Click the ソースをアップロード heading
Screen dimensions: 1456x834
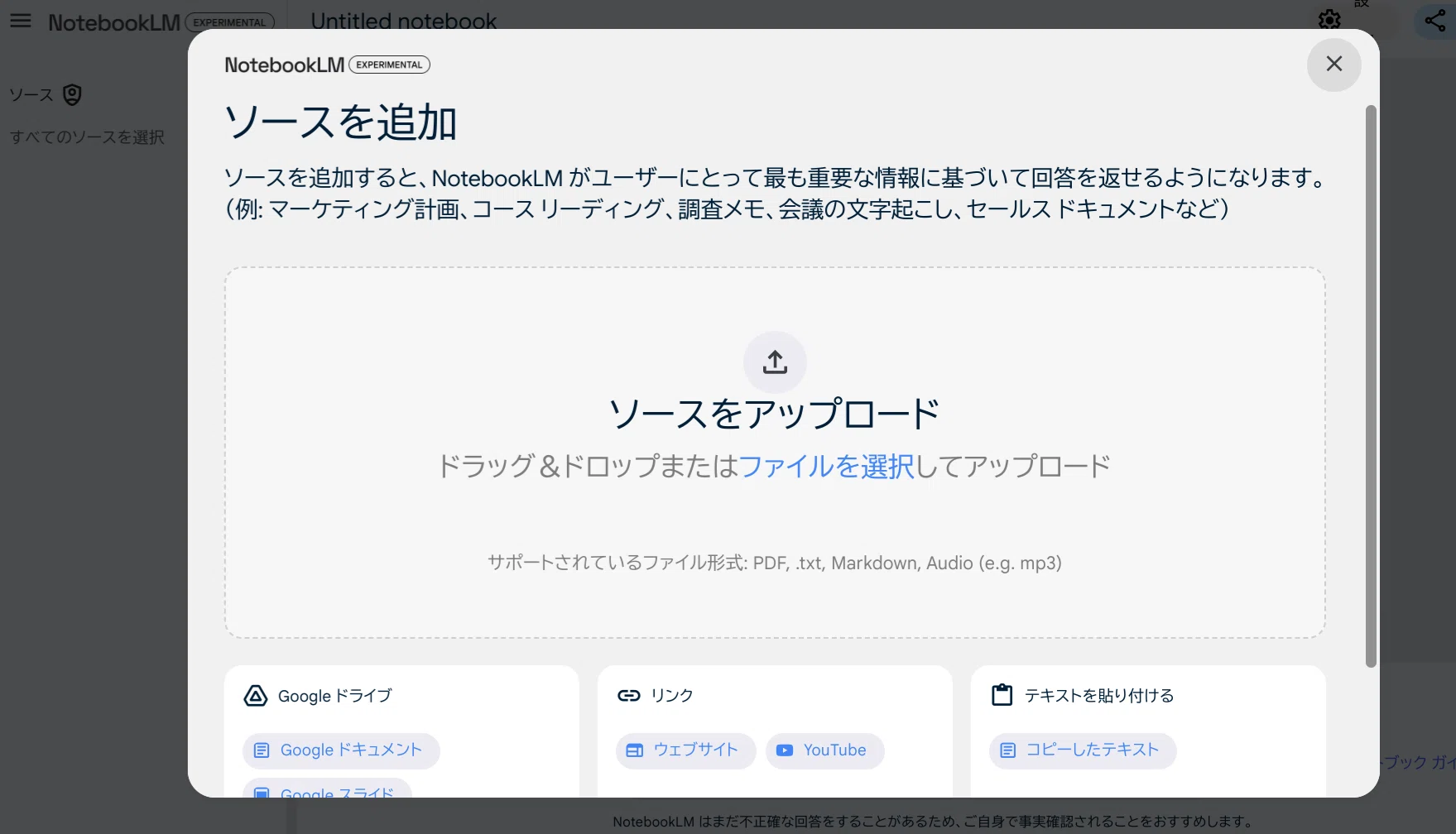[775, 414]
